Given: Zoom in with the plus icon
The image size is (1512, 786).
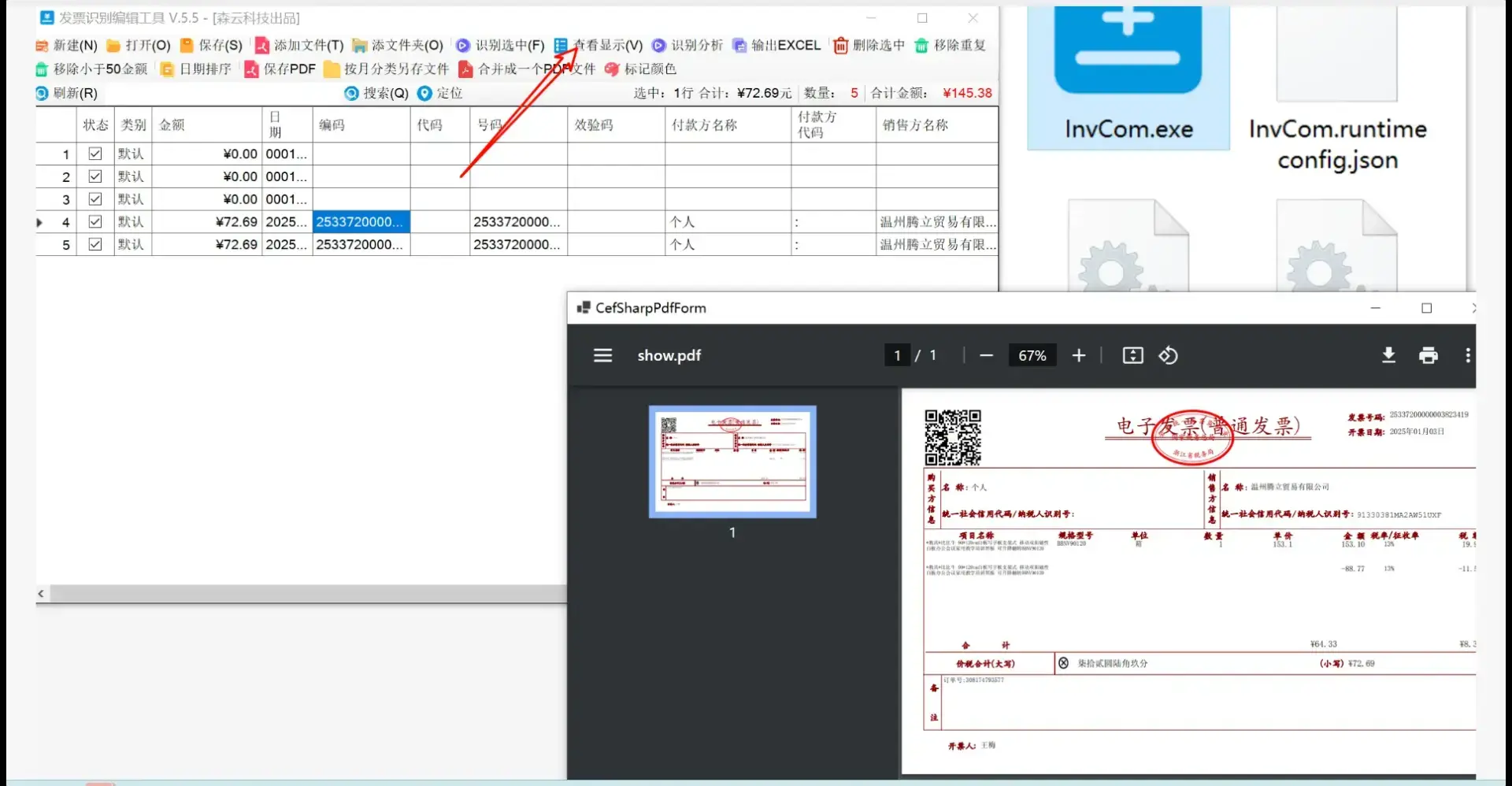Looking at the screenshot, I should pyautogui.click(x=1078, y=355).
